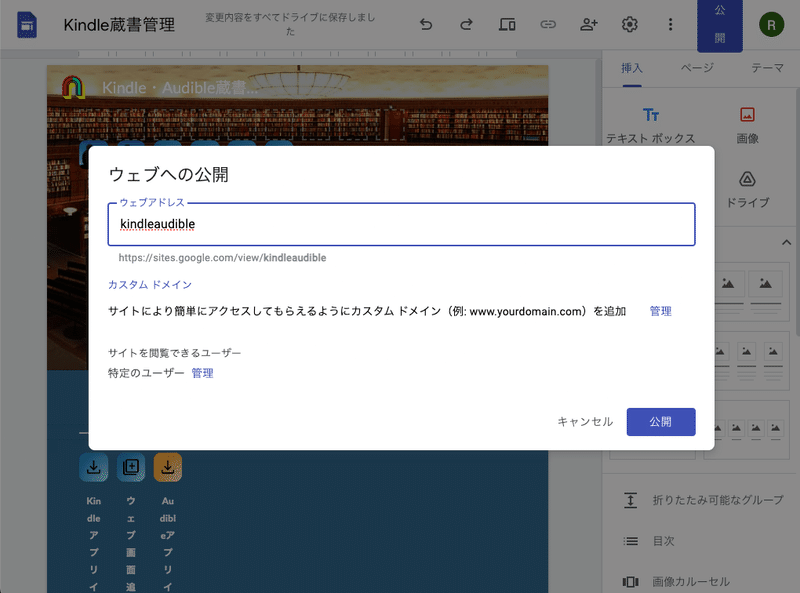Screen dimensions: 800x593
Task: Click the Kindle蔵書管理 document title
Action: (x=119, y=24)
